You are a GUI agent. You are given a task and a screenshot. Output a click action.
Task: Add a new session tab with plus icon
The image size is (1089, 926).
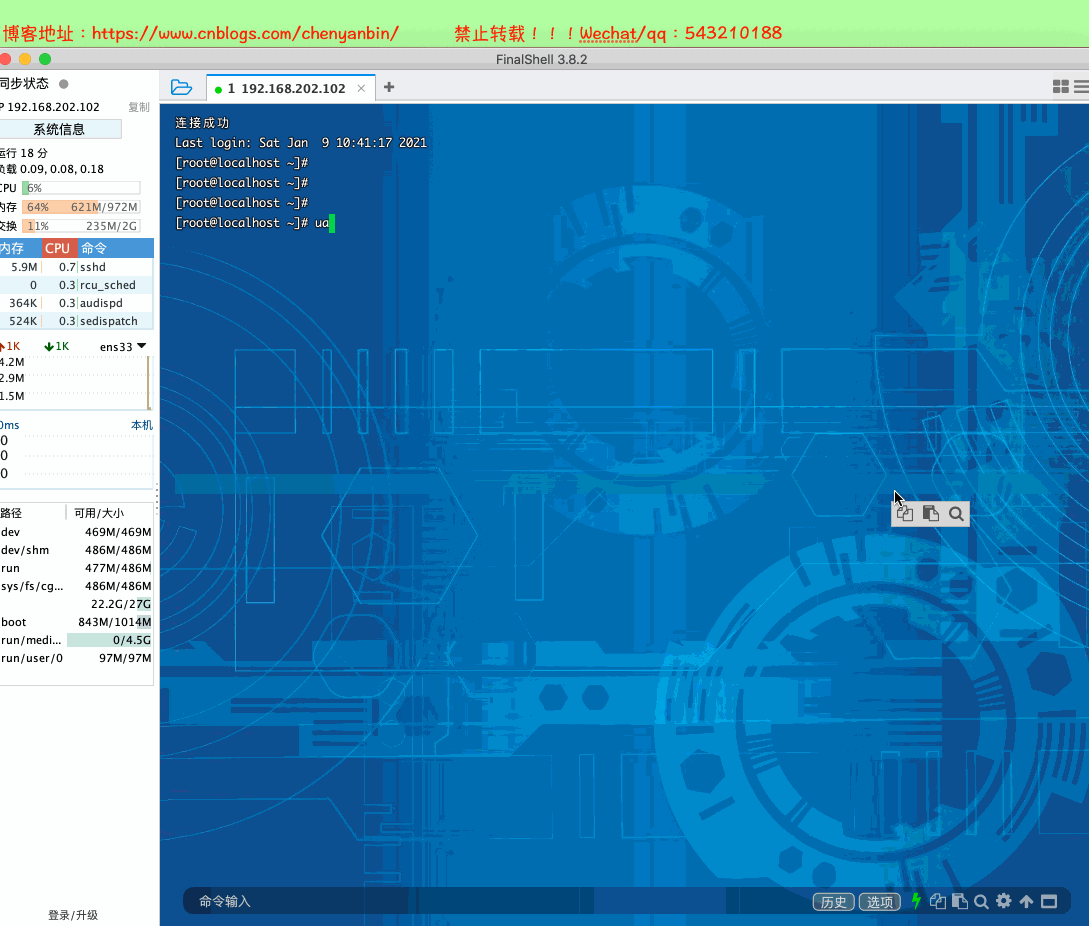(389, 87)
